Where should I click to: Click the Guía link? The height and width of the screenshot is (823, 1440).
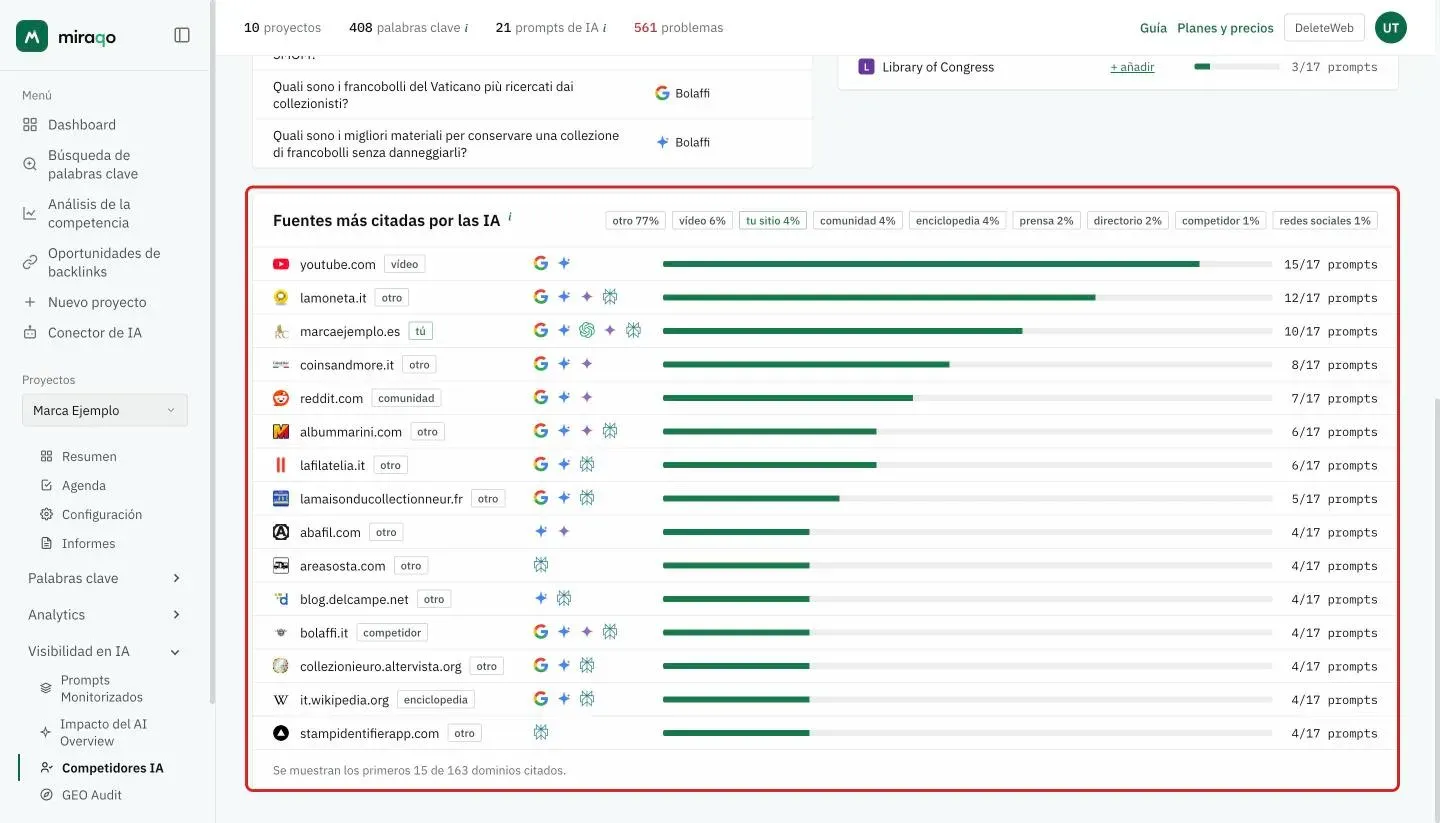1153,28
